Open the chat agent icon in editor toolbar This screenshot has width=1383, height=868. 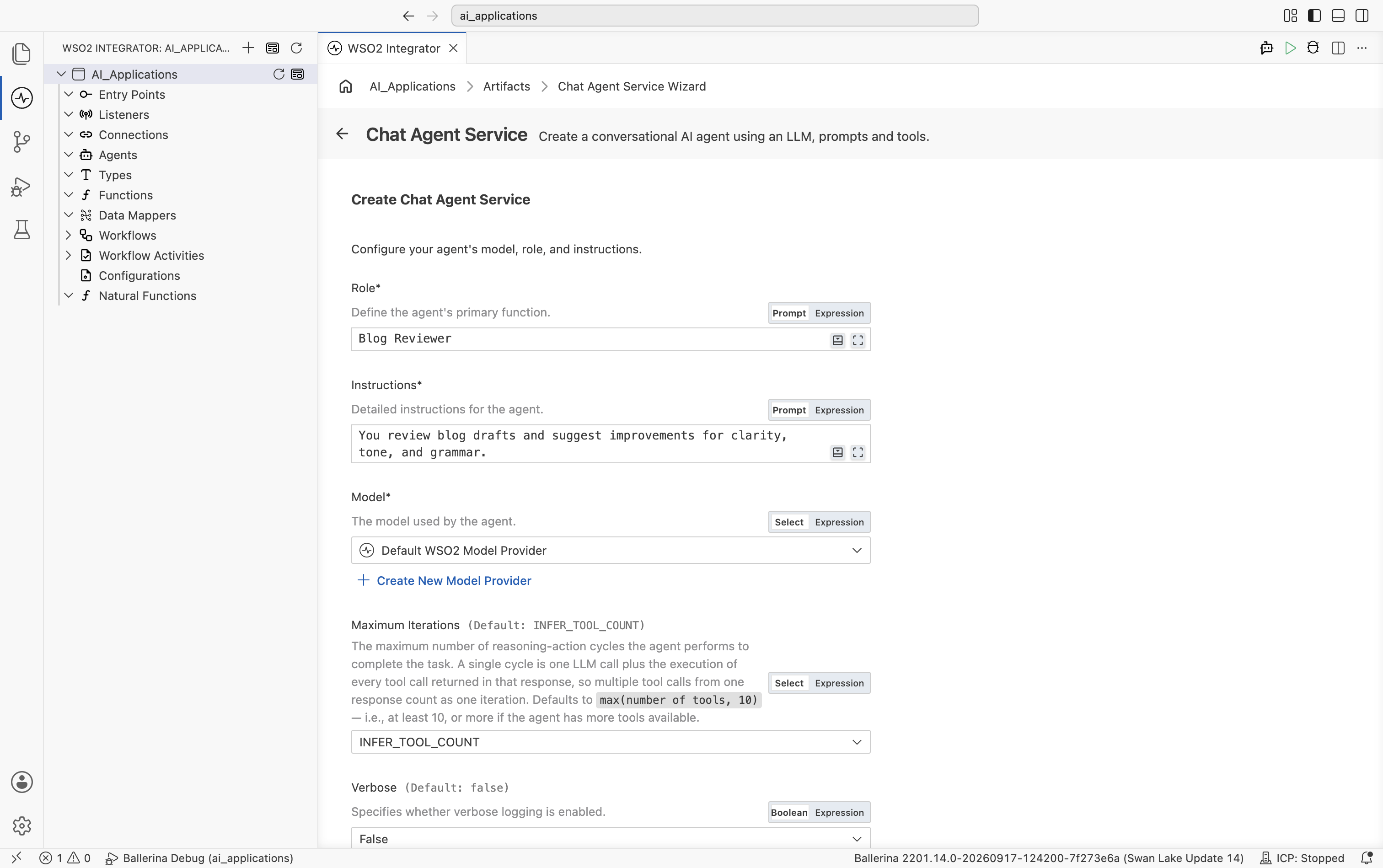[1266, 48]
